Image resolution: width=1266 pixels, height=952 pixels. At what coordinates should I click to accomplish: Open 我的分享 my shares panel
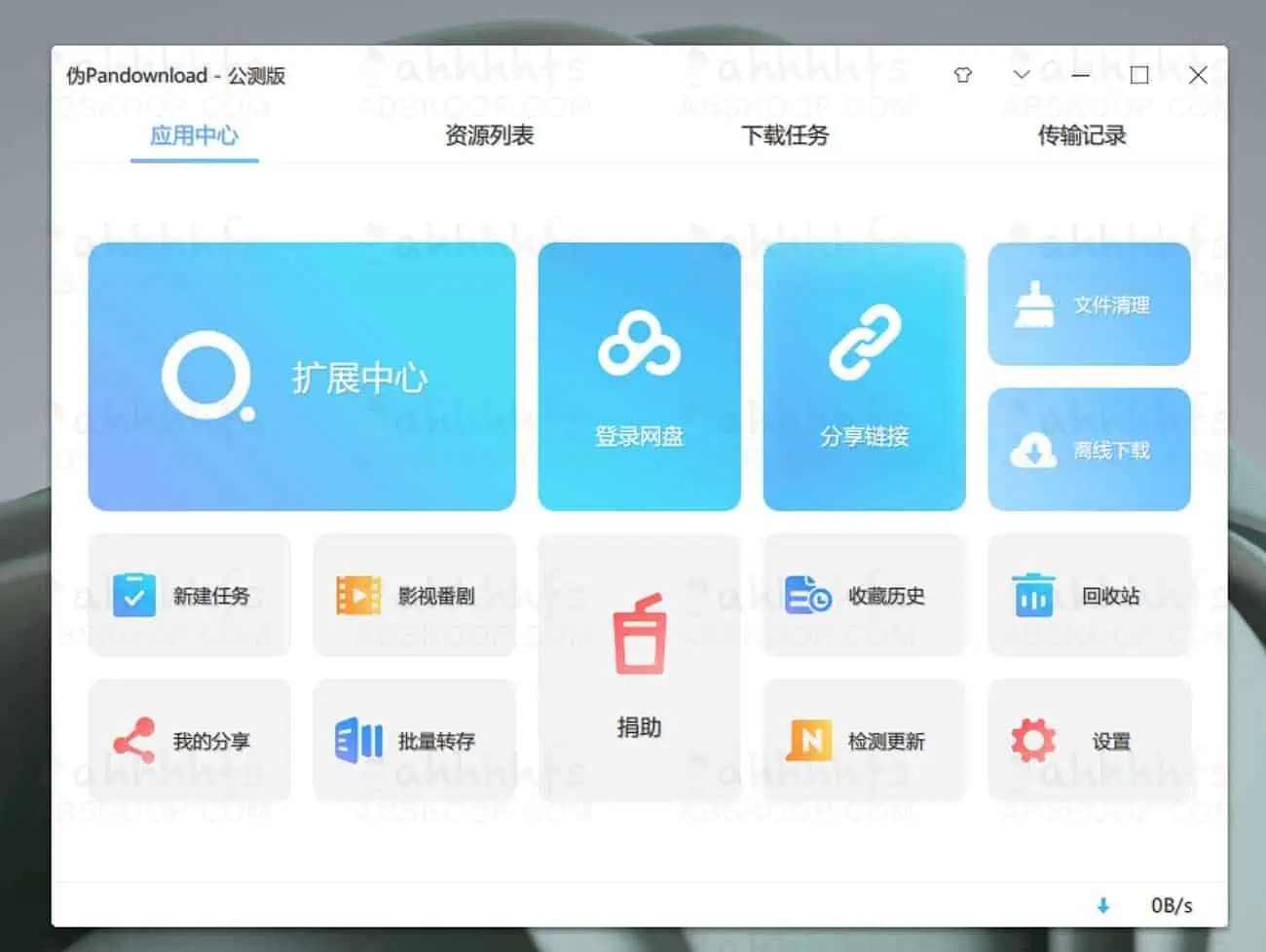pos(188,741)
